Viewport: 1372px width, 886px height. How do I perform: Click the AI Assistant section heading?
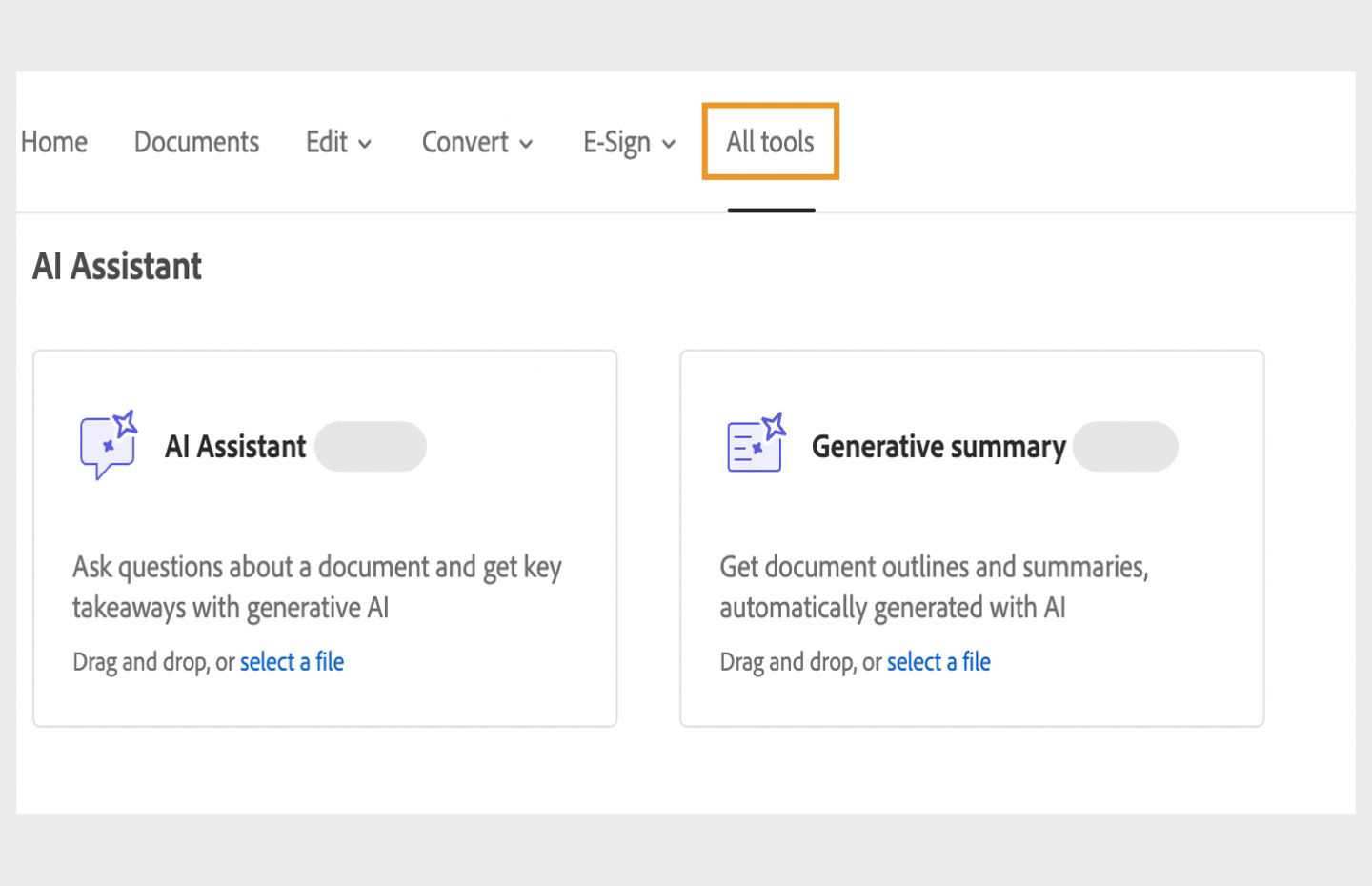[x=117, y=266]
